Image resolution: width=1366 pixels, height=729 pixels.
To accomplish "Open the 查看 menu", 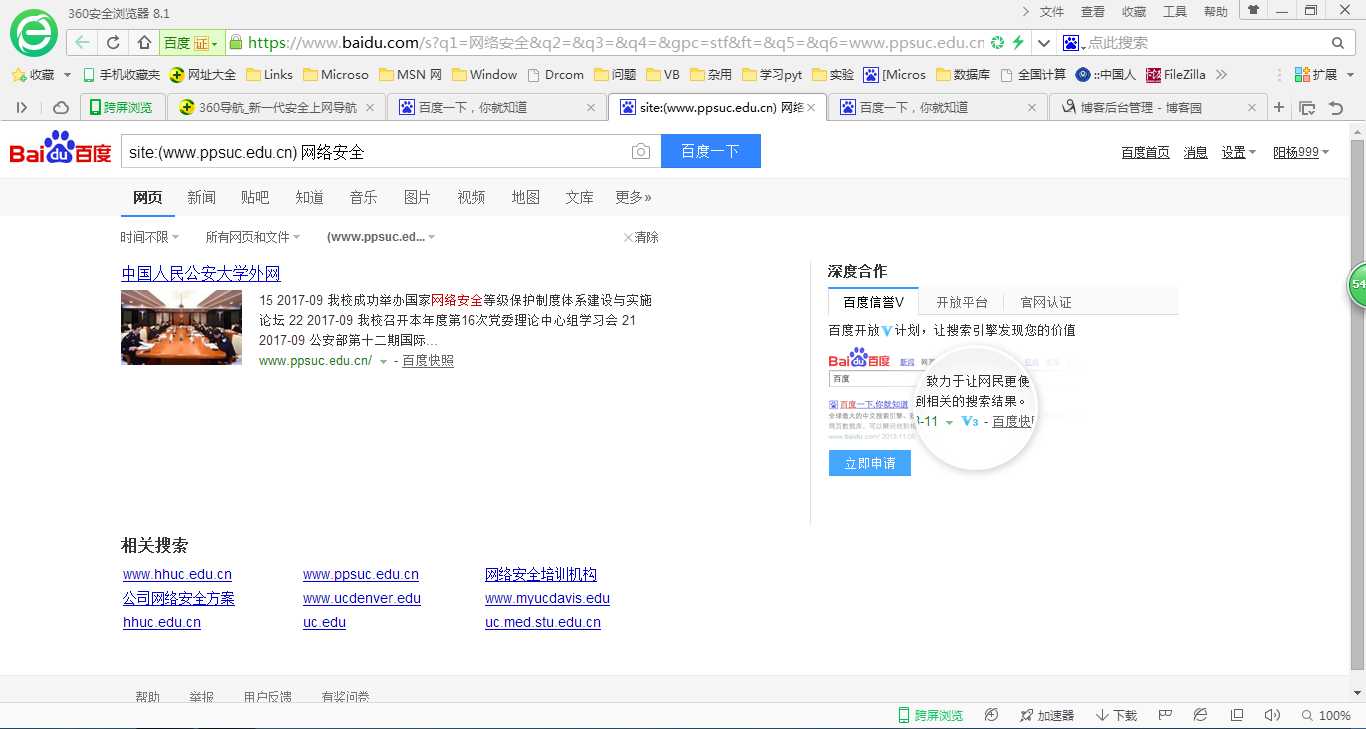I will tap(1093, 11).
